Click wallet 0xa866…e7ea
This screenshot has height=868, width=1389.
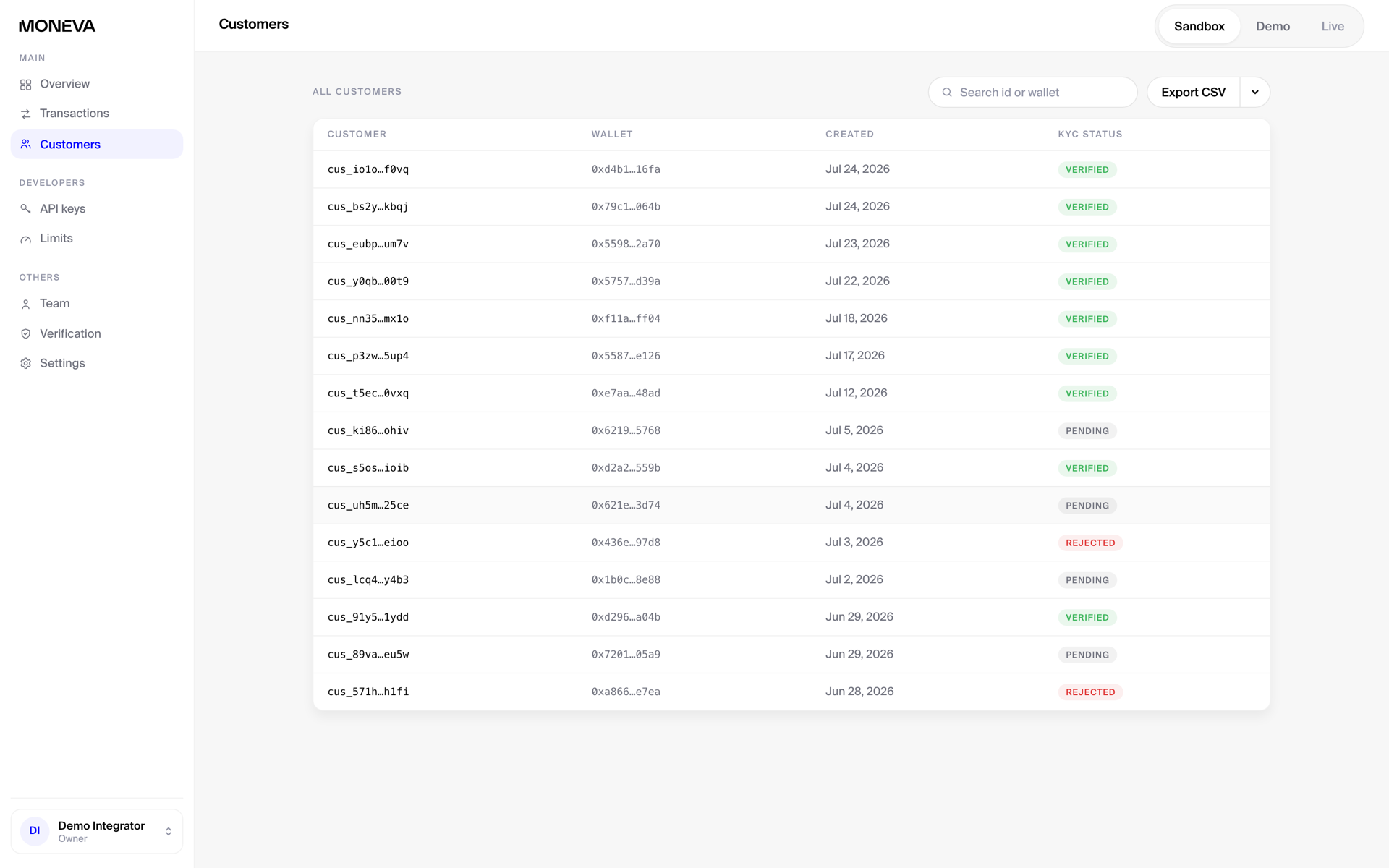click(x=626, y=692)
